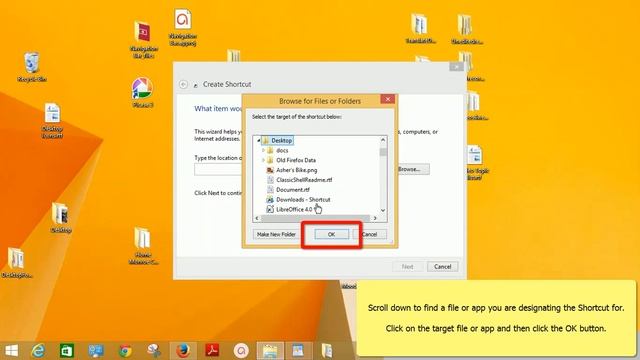The height and width of the screenshot is (360, 640).
Task: Open the green Windows Store taskbar icon
Action: [67, 351]
